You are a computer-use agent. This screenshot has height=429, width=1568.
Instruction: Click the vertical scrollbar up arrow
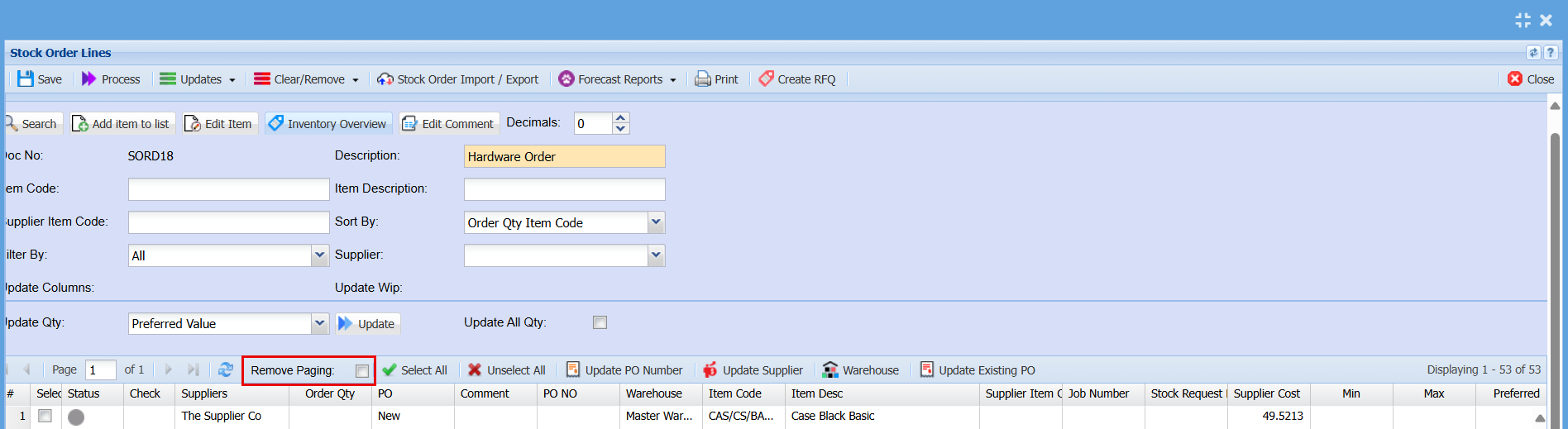pyautogui.click(x=1555, y=106)
